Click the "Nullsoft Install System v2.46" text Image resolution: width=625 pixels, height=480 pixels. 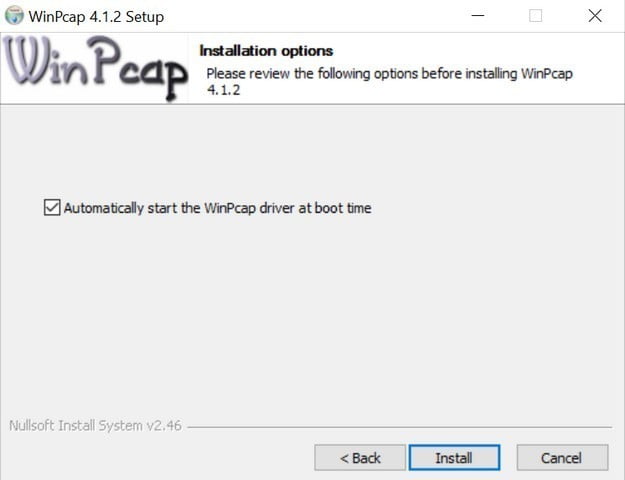pos(95,426)
